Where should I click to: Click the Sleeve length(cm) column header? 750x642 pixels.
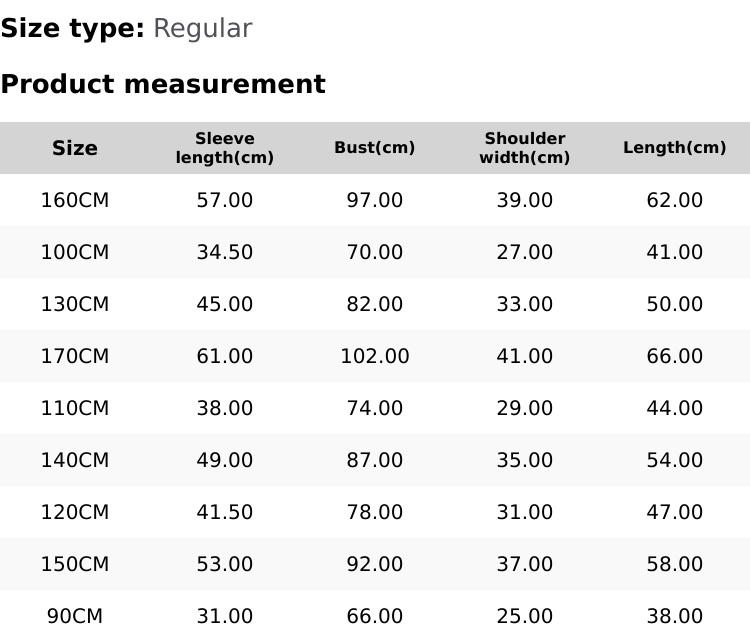225,148
